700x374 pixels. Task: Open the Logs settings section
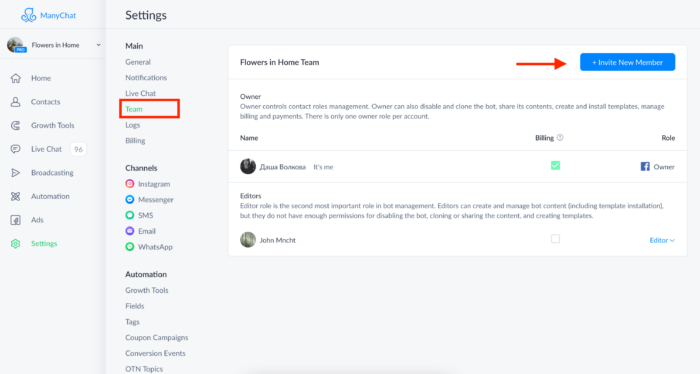coord(133,125)
